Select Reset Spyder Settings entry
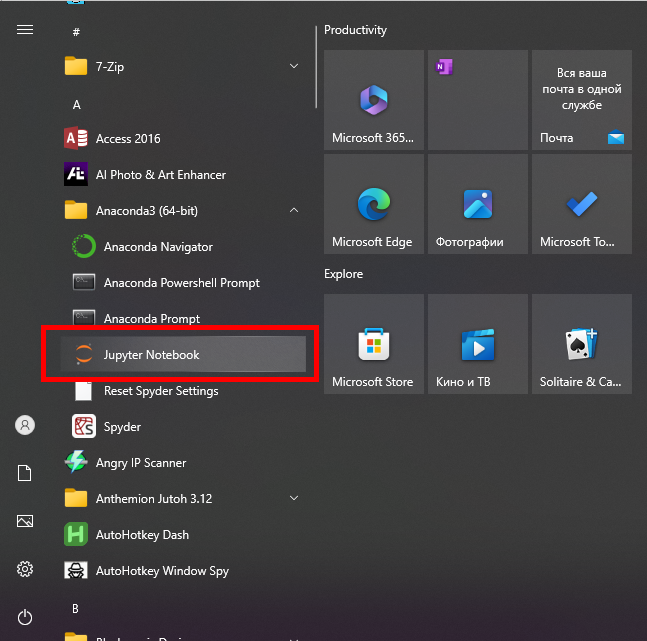The height and width of the screenshot is (641, 647). point(160,391)
